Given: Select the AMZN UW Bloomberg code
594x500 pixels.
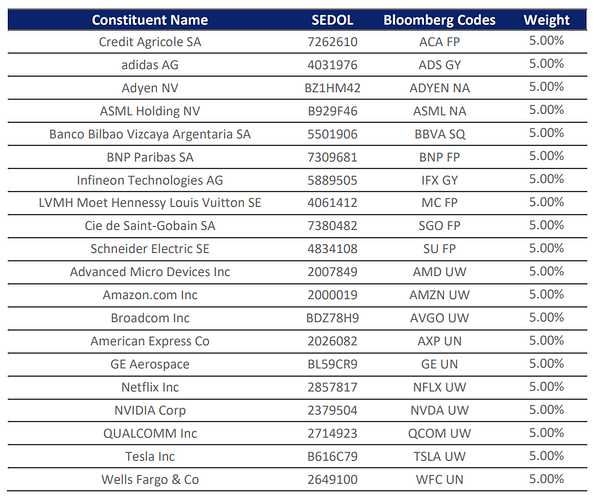Looking at the screenshot, I should pos(439,295).
